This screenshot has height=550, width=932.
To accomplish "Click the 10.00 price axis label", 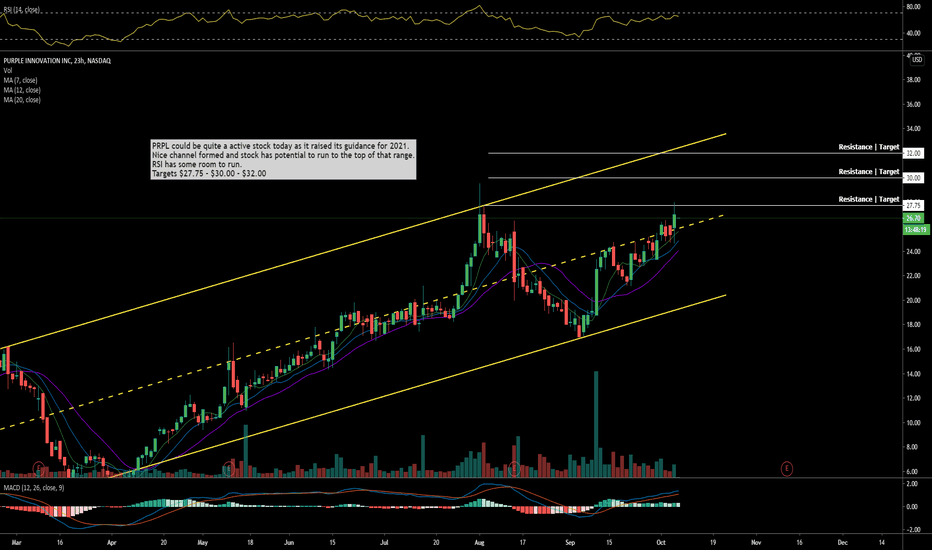I will (913, 423).
